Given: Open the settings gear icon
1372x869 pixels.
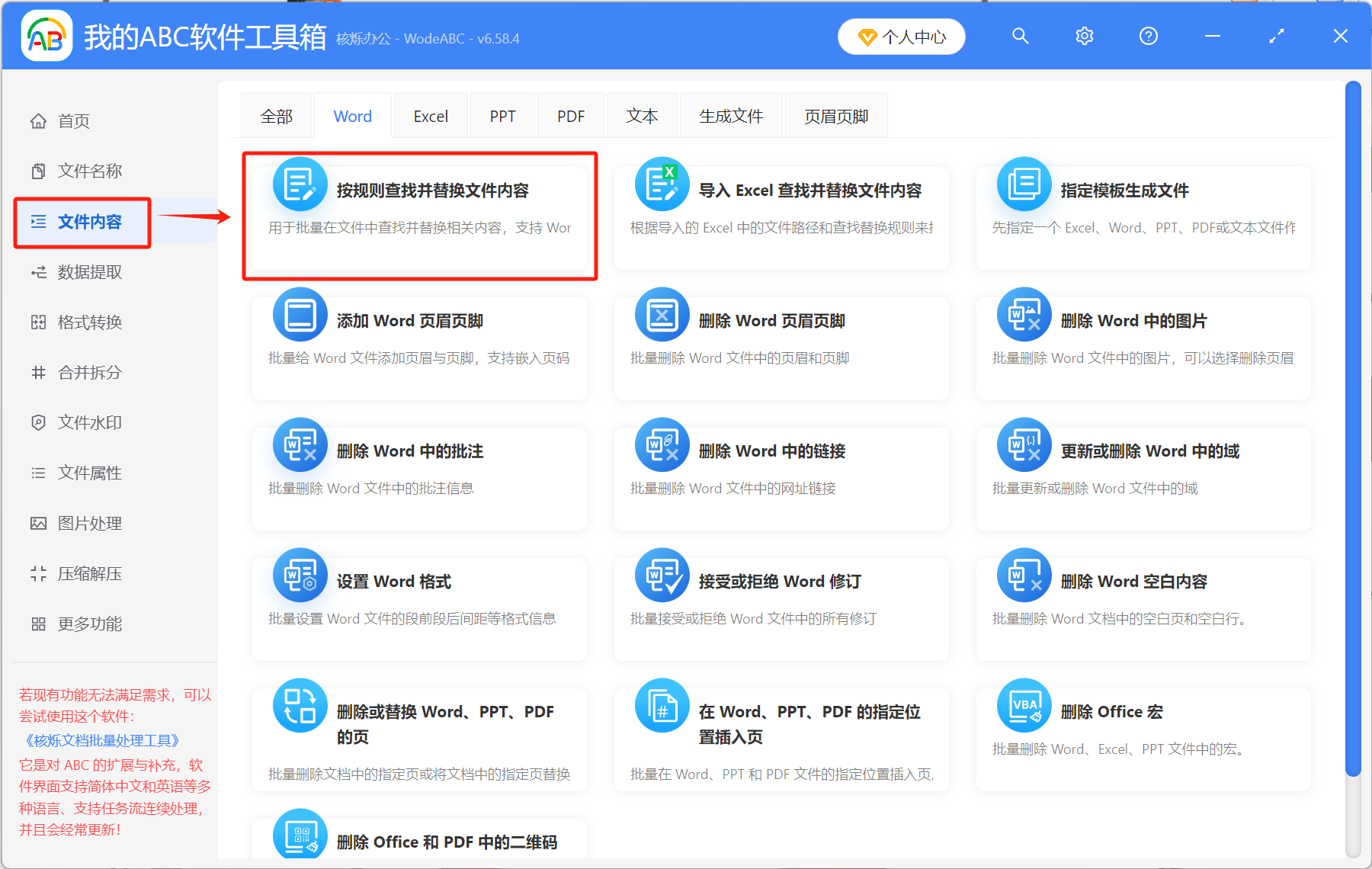Looking at the screenshot, I should pyautogui.click(x=1084, y=35).
